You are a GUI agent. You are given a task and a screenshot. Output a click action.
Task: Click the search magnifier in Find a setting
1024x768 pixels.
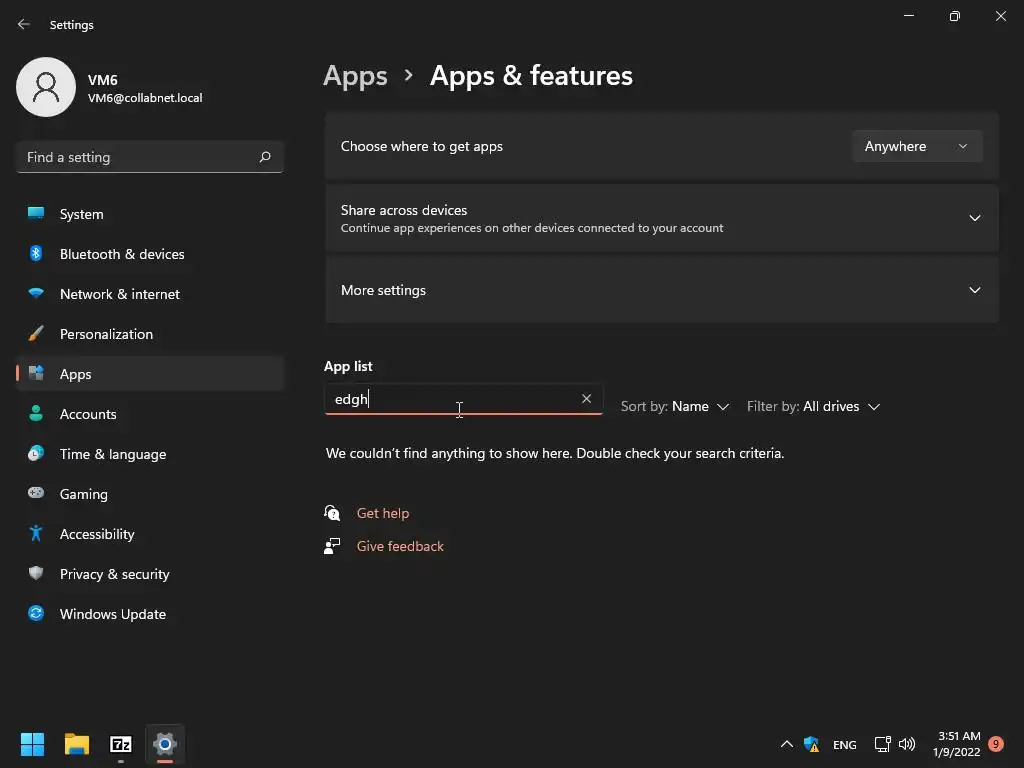point(265,157)
